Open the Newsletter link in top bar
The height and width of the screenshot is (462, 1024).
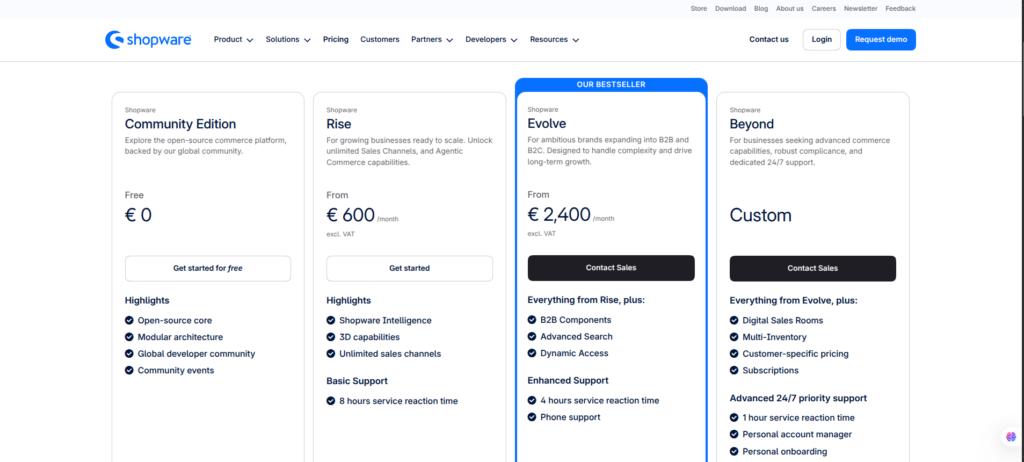861,8
